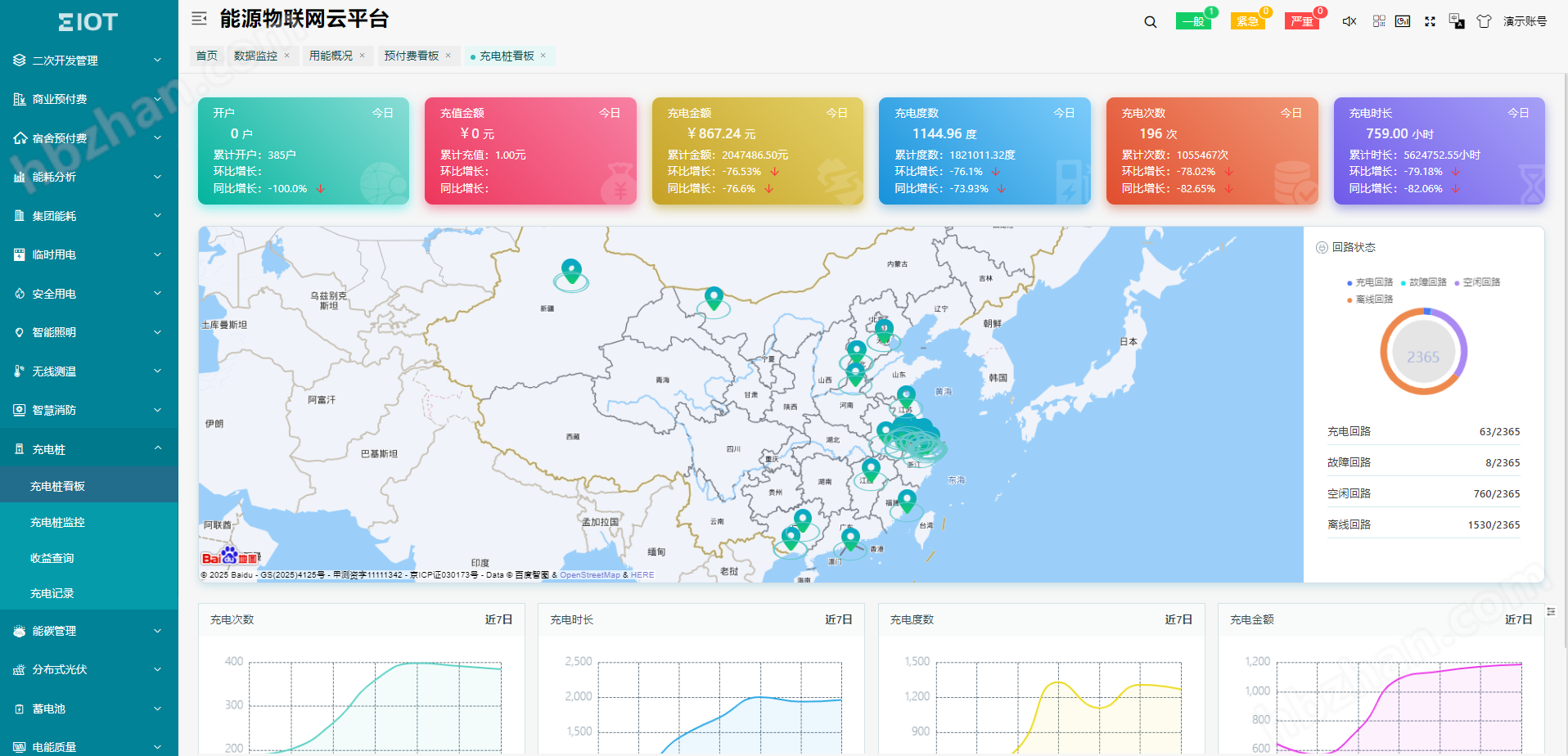This screenshot has width=1568, height=756.
Task: Collapse the 充电桩 menu chevron
Action: [x=158, y=448]
